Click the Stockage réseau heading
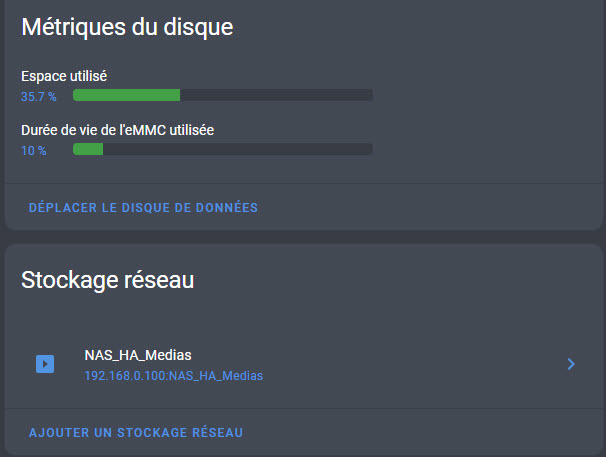 point(107,280)
